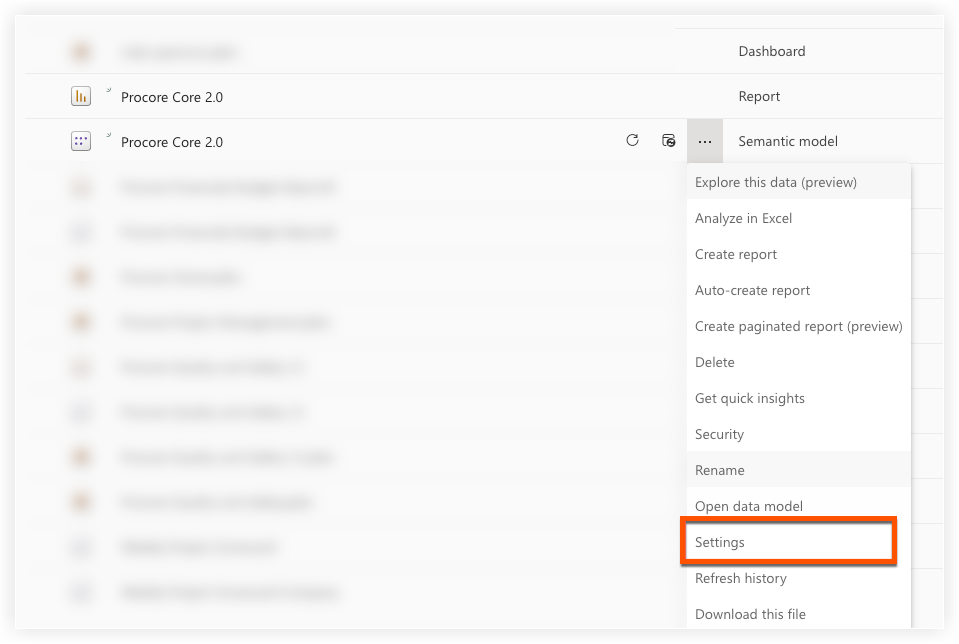Click the shared arrow beside the semantic model name
Viewport: 959px width, 644px height.
tap(110, 134)
